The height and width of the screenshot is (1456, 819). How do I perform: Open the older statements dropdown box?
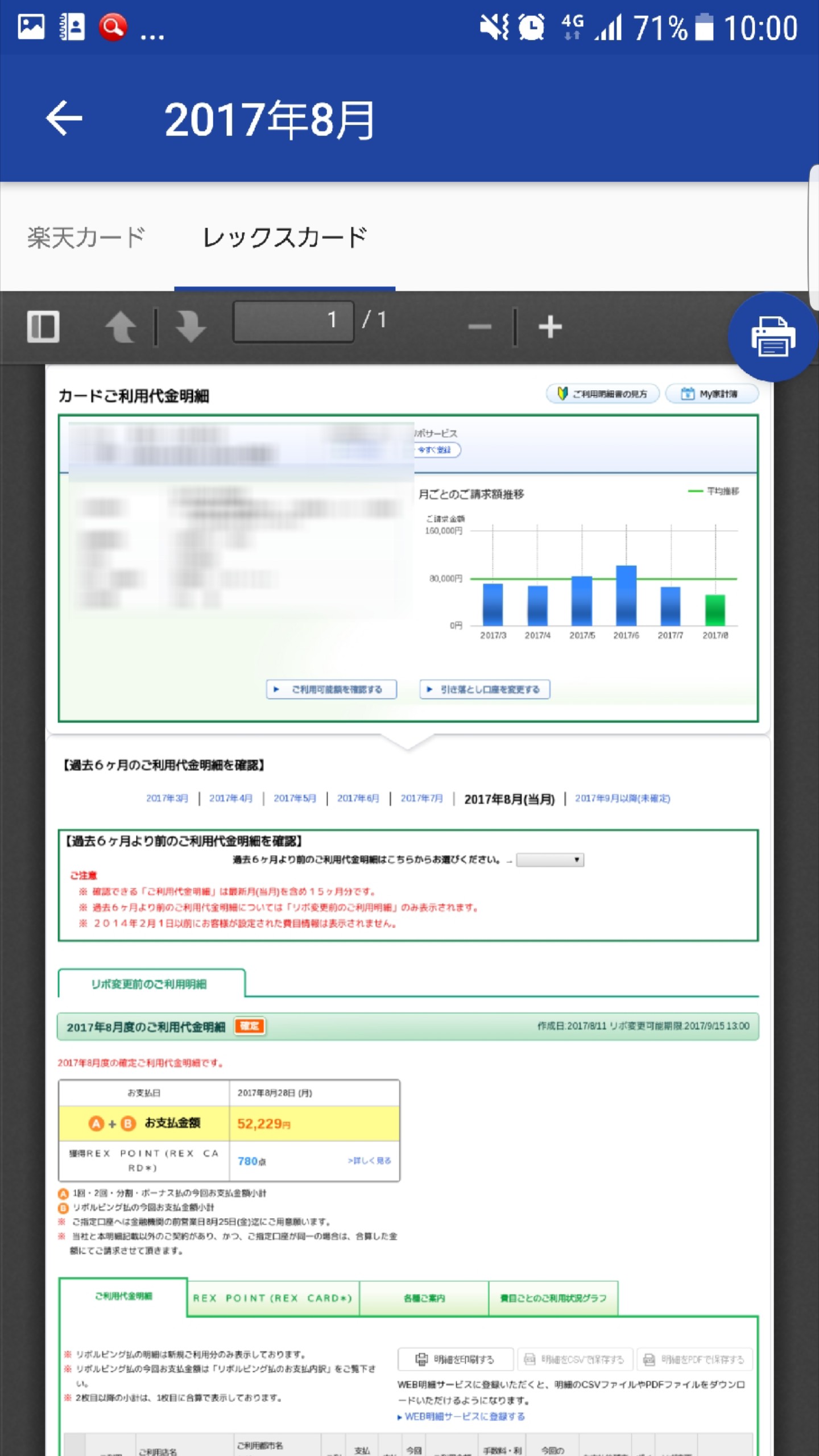tap(550, 859)
